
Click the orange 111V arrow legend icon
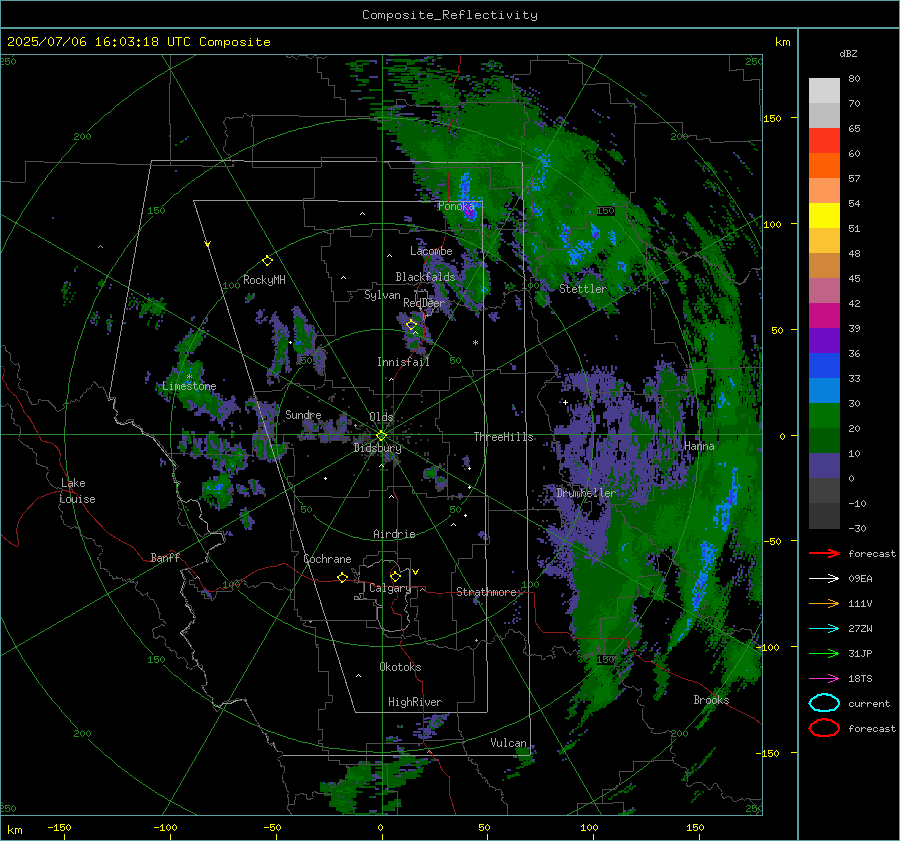[x=824, y=603]
